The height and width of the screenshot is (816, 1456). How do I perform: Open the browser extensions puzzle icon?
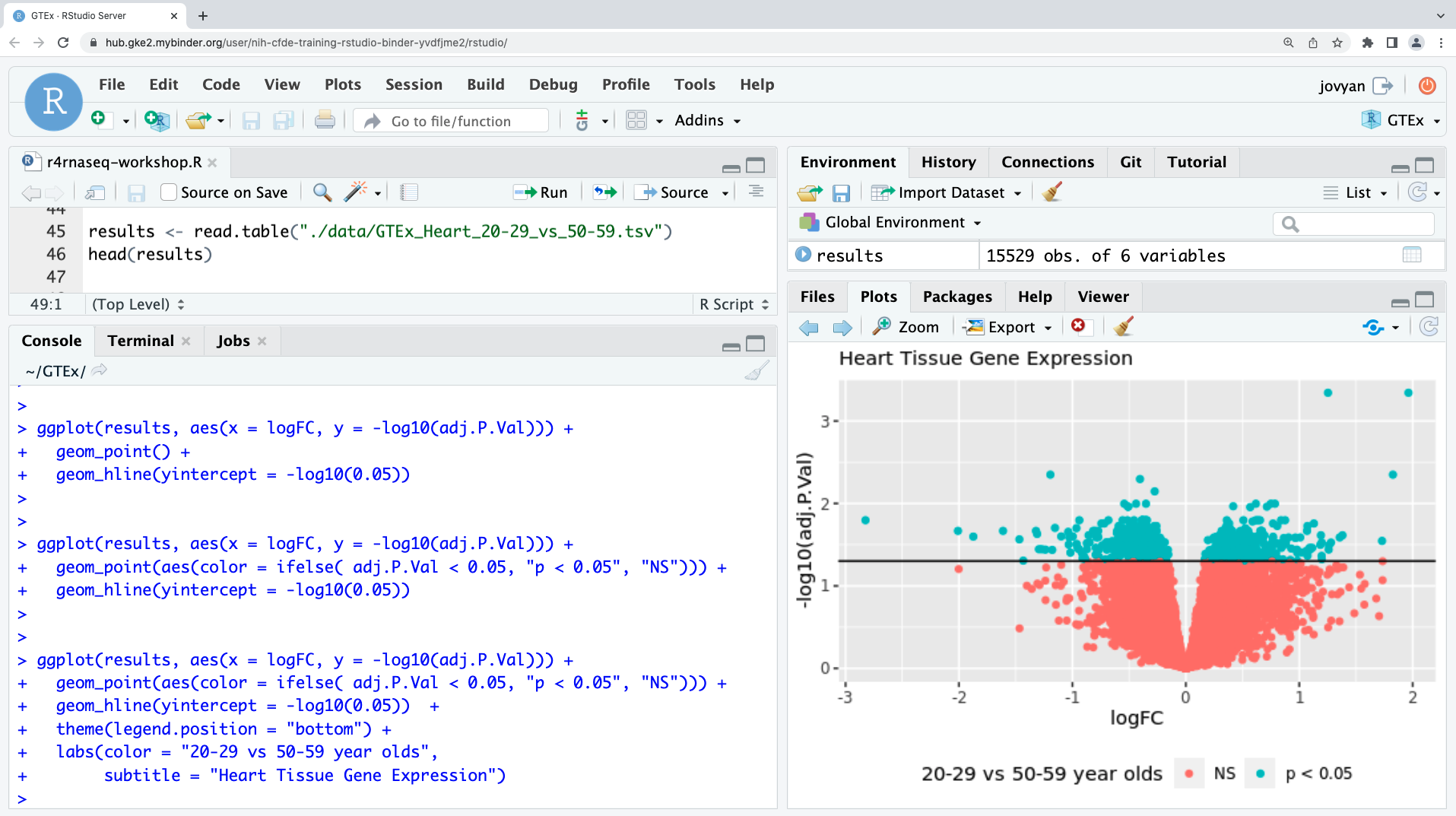[x=1368, y=43]
